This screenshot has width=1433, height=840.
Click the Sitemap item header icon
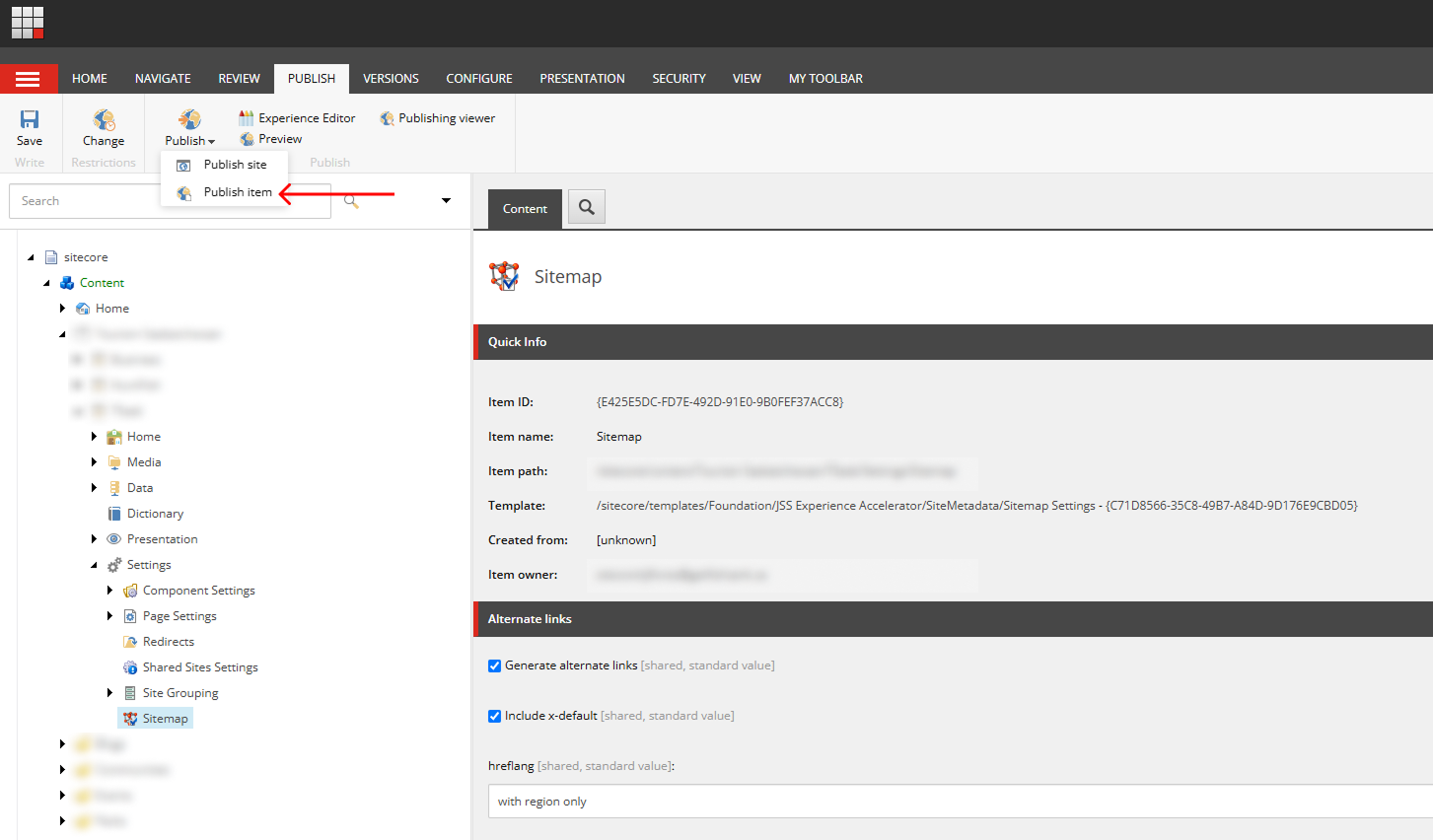[x=505, y=277]
